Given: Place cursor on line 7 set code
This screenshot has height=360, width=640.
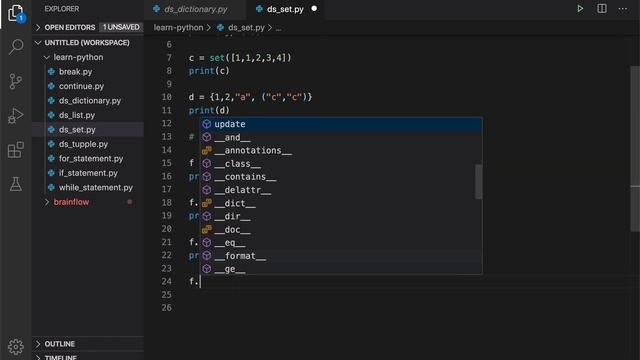Looking at the screenshot, I should [240, 58].
